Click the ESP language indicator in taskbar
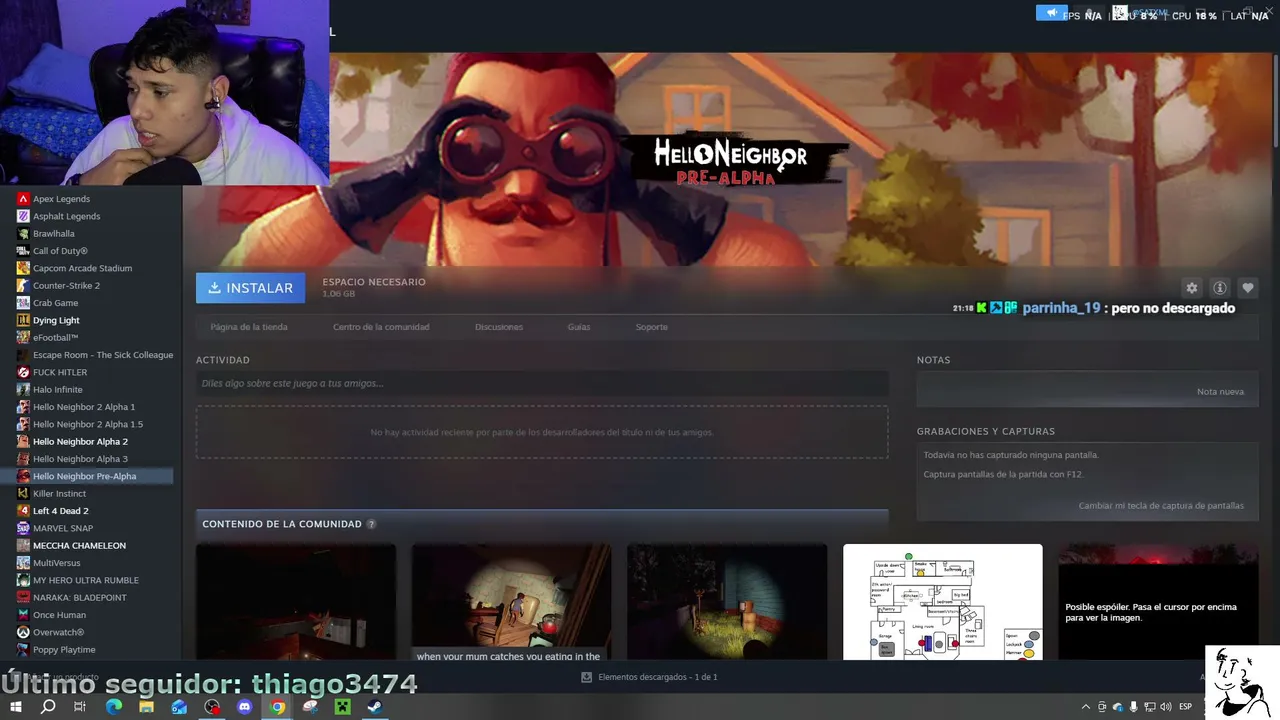Viewport: 1280px width, 720px height. point(1186,707)
